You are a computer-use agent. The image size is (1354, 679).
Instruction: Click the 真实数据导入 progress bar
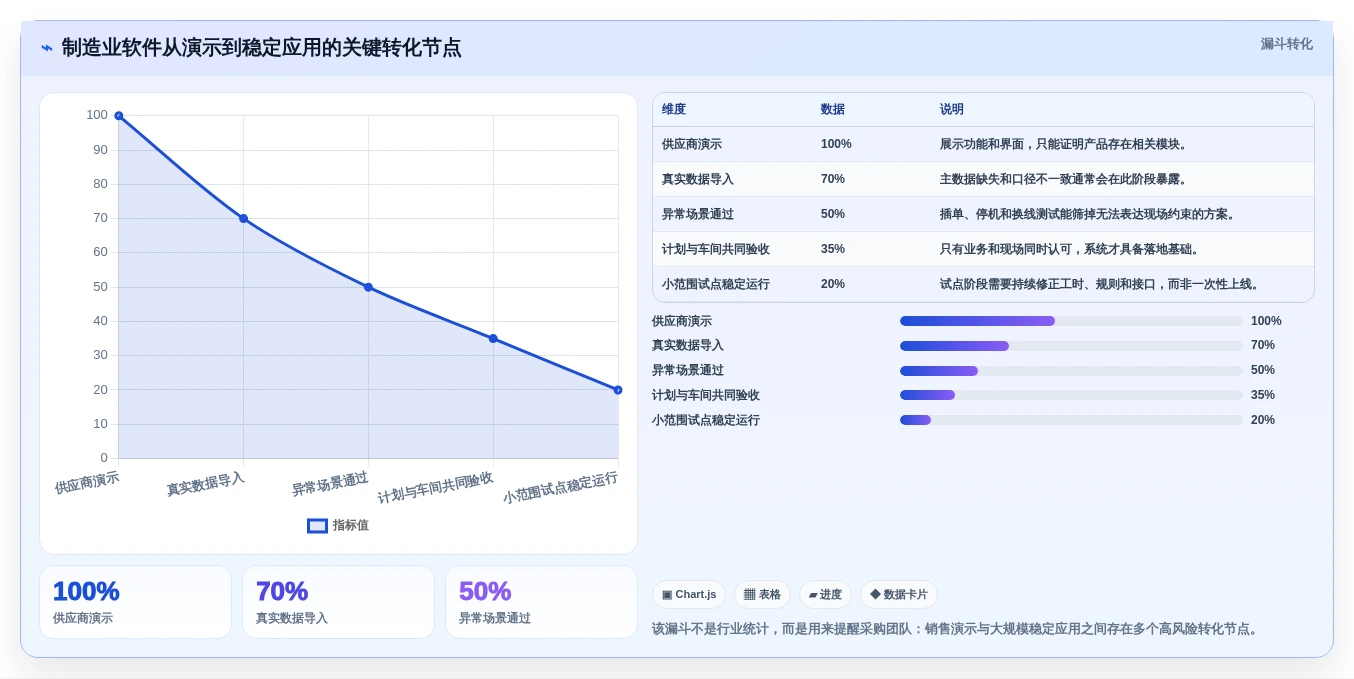[1071, 346]
